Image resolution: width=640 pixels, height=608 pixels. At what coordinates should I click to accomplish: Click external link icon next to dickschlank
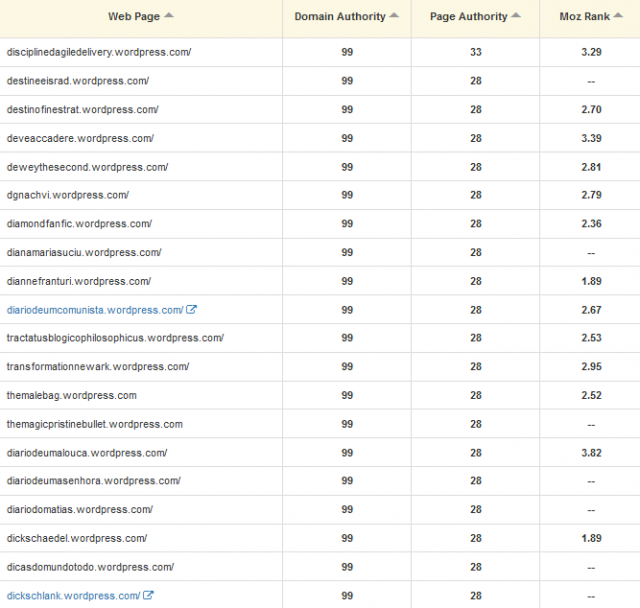click(149, 596)
